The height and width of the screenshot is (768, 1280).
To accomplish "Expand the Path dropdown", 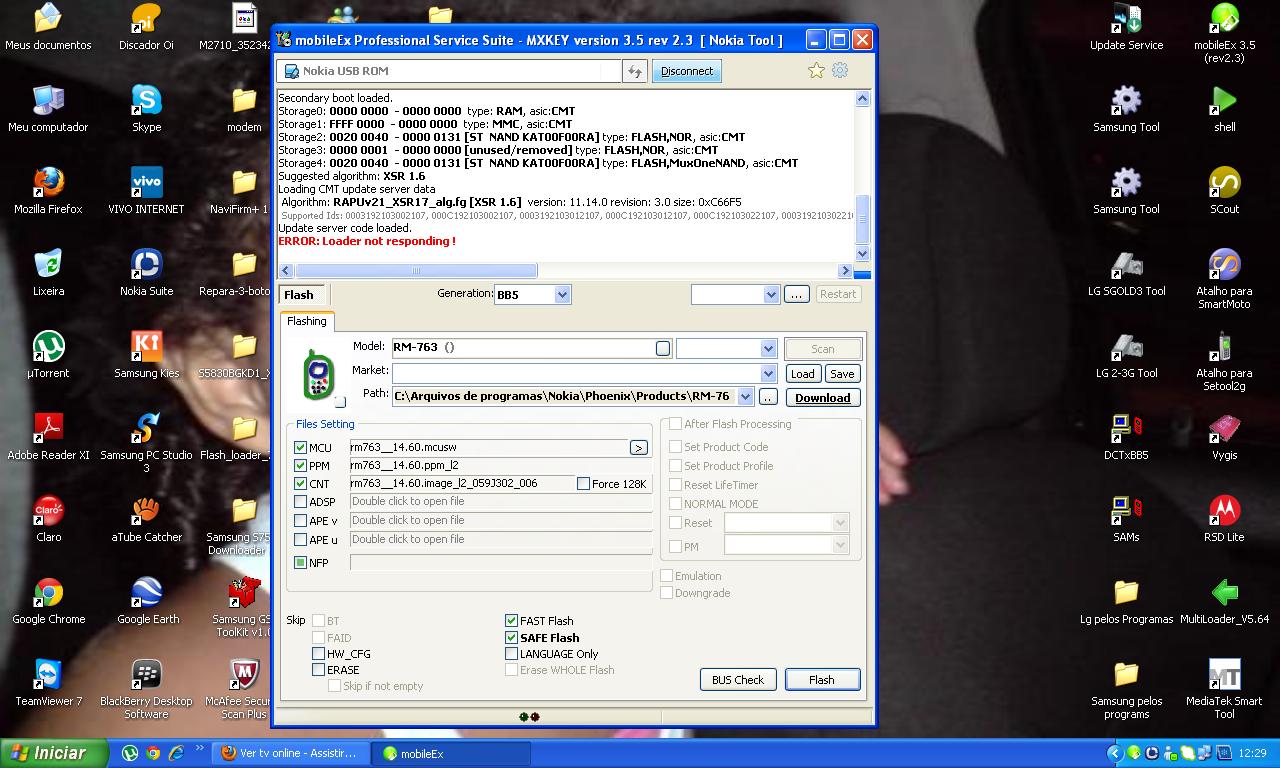I will coord(745,397).
